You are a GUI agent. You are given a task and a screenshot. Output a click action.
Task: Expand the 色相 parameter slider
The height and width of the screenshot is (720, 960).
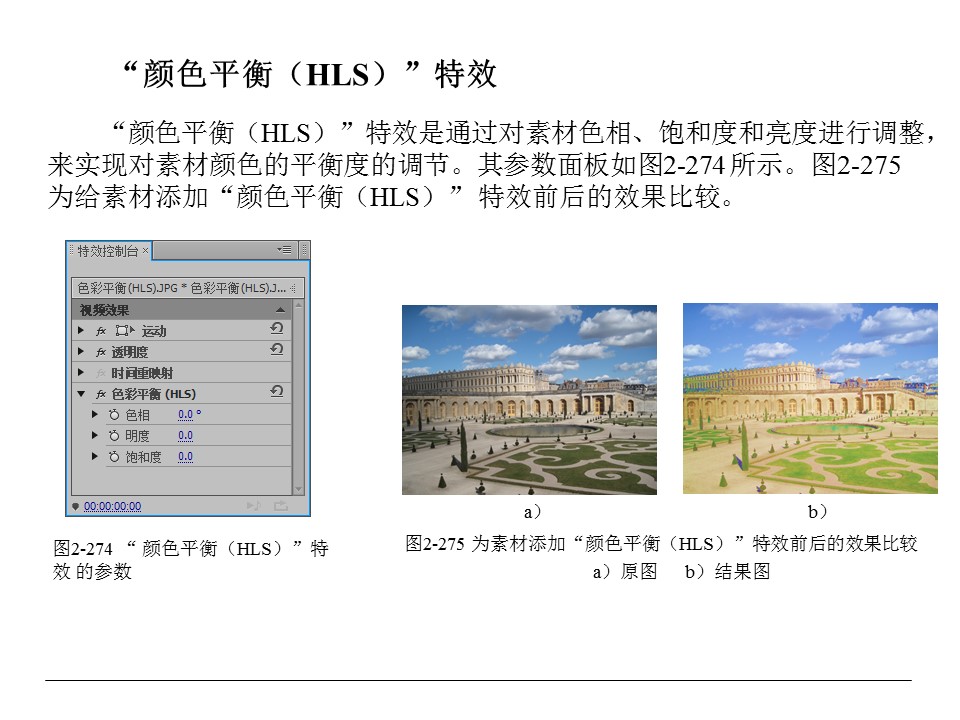tap(95, 414)
